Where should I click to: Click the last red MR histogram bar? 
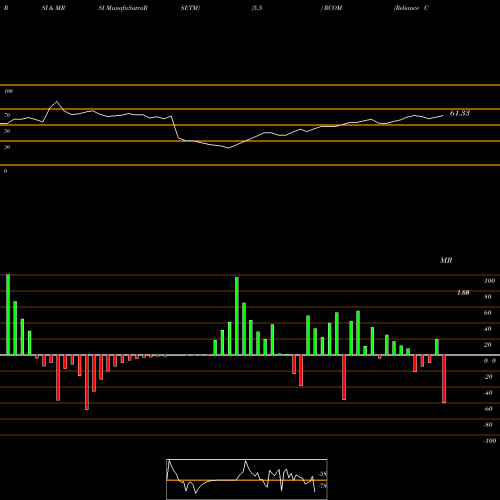pos(444,379)
